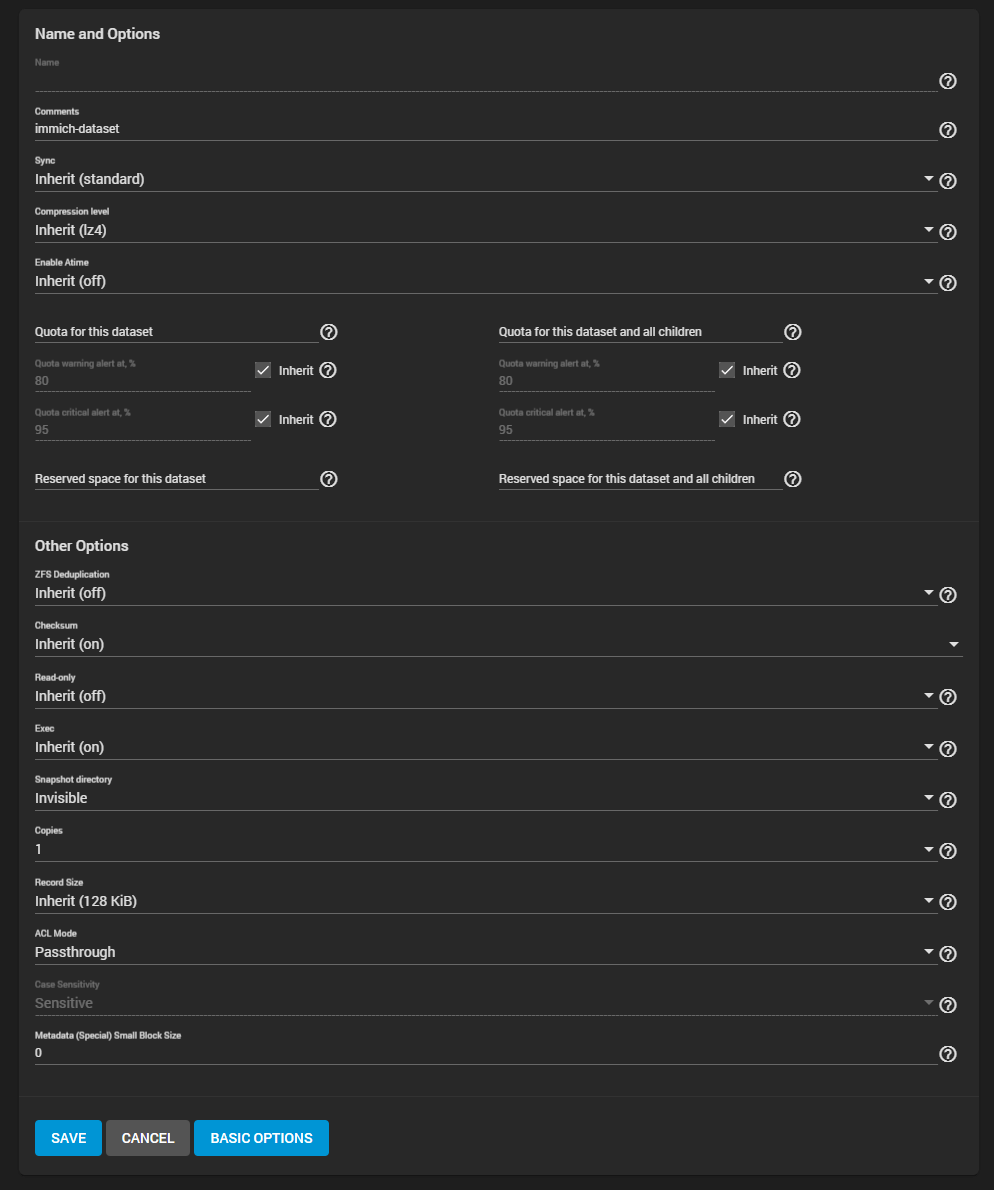Screen dimensions: 994x1190
Task: Disable Inherit on children's quota warning alert
Action: pos(726,370)
